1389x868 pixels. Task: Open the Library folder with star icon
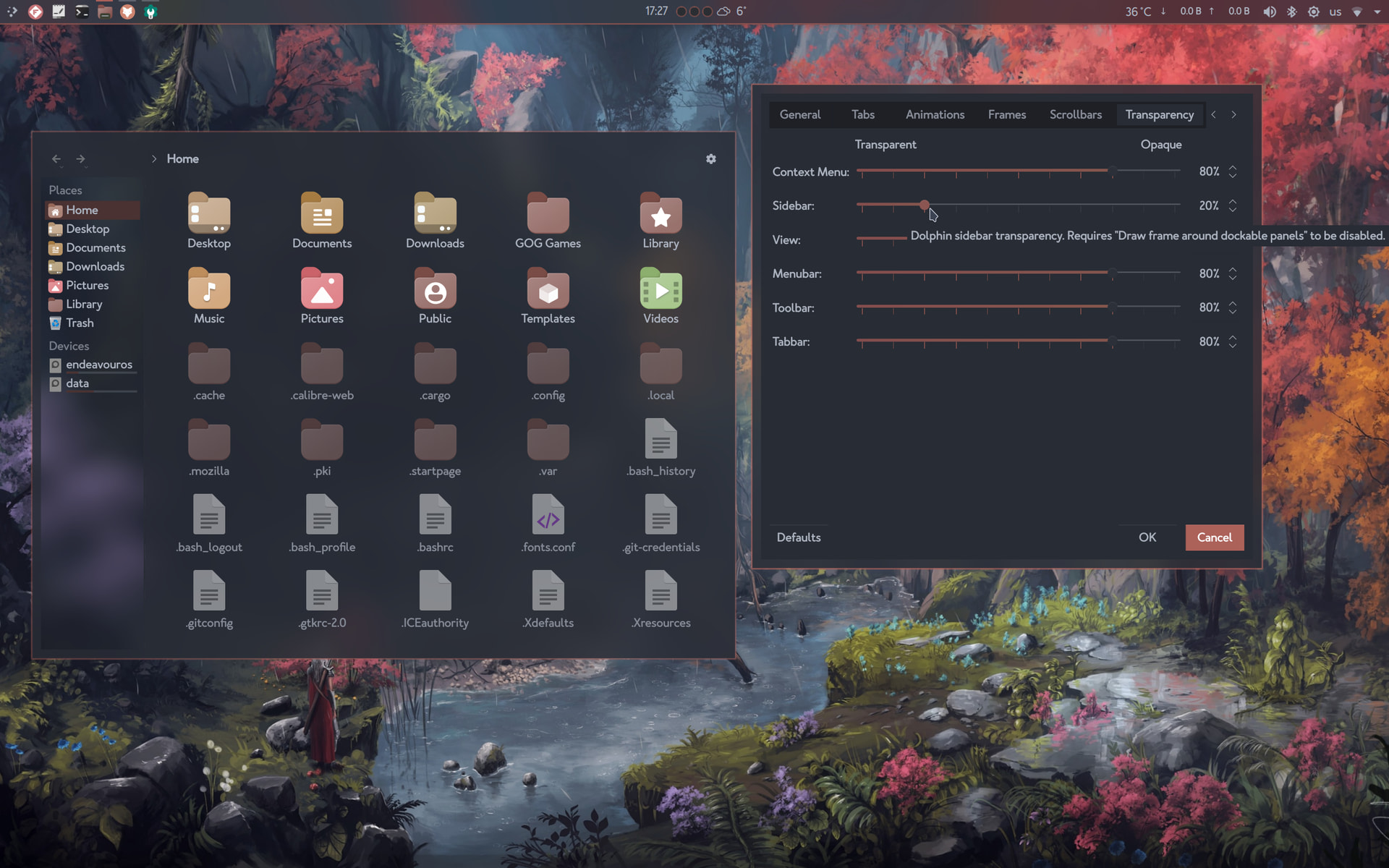point(660,216)
